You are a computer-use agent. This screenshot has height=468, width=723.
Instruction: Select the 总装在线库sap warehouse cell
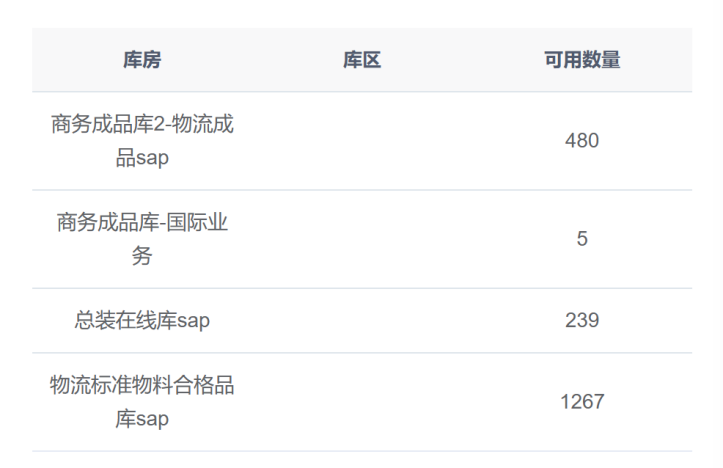click(142, 320)
